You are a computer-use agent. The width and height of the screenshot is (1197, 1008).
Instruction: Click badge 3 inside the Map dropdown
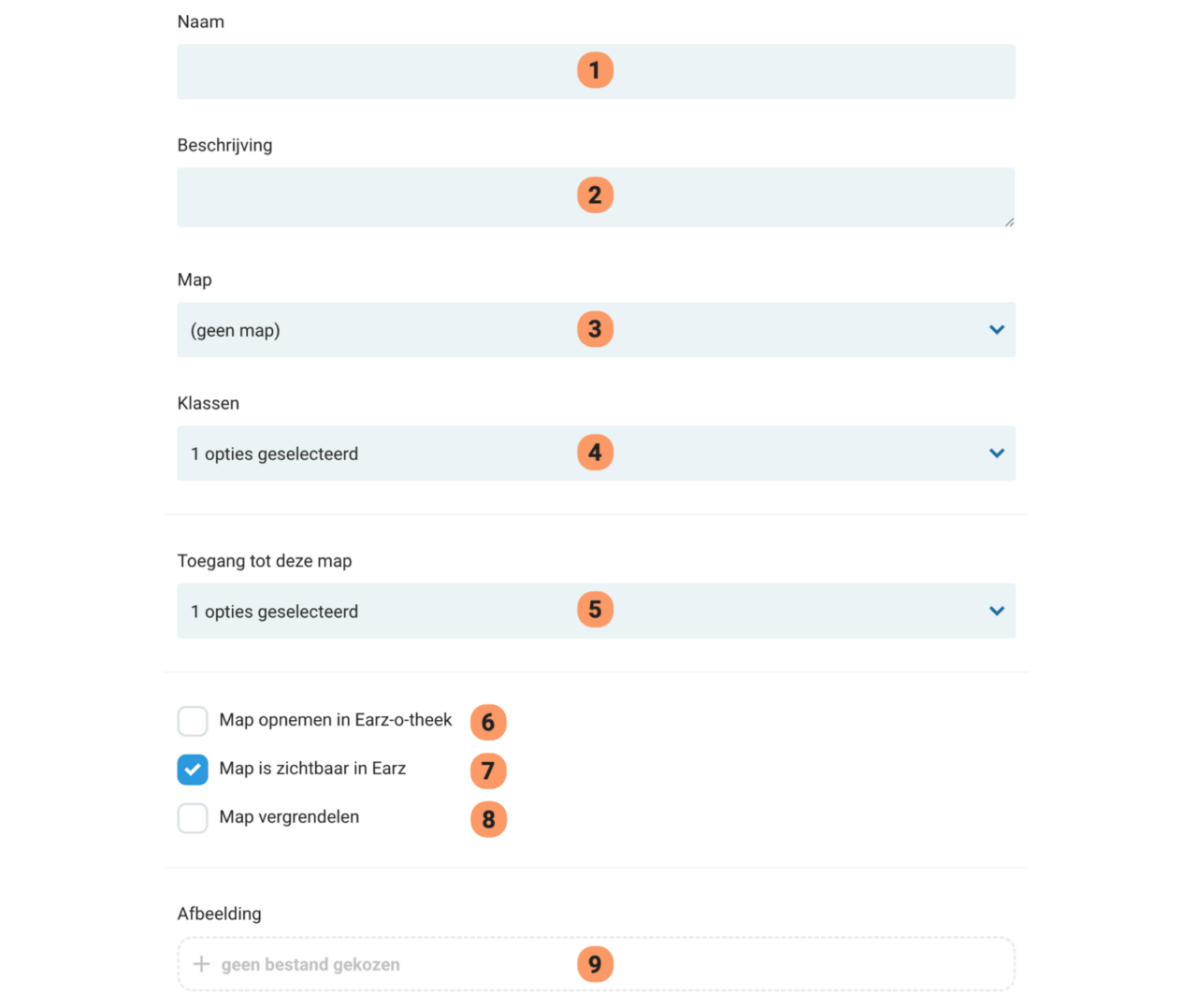click(x=595, y=329)
